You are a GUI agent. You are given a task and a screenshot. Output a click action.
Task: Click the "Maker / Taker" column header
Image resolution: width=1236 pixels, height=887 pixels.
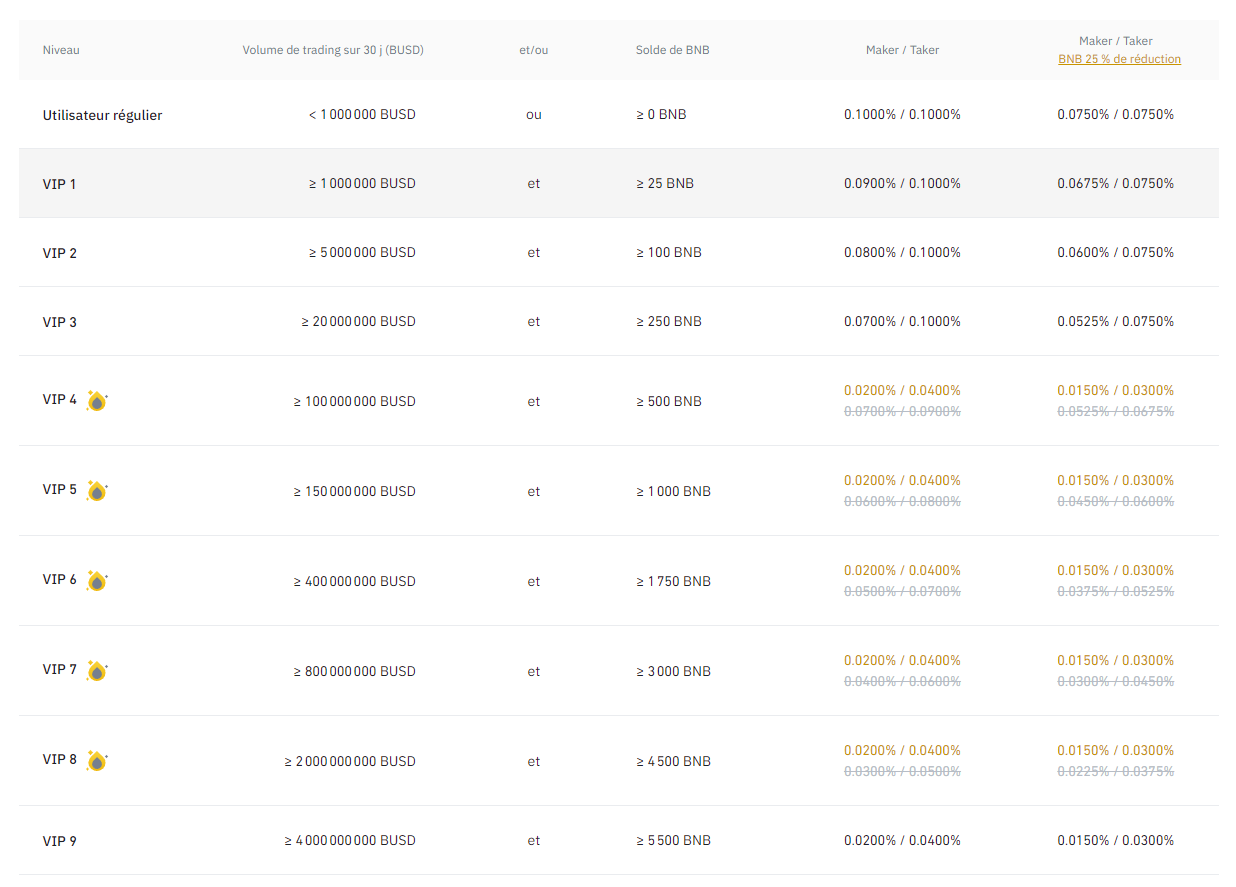(x=902, y=49)
